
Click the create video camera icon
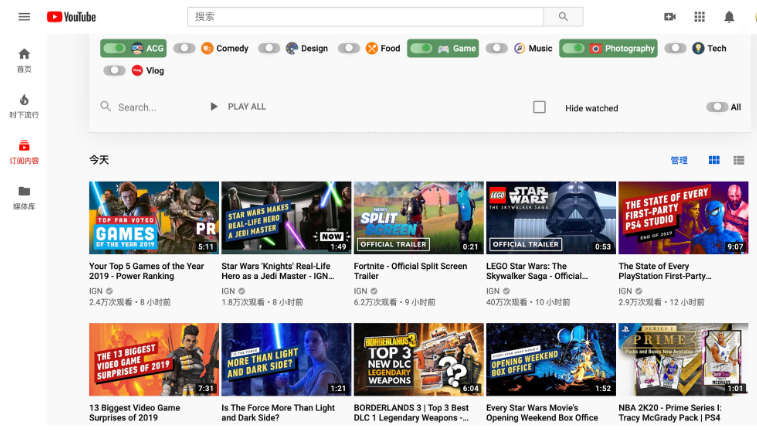[x=670, y=17]
